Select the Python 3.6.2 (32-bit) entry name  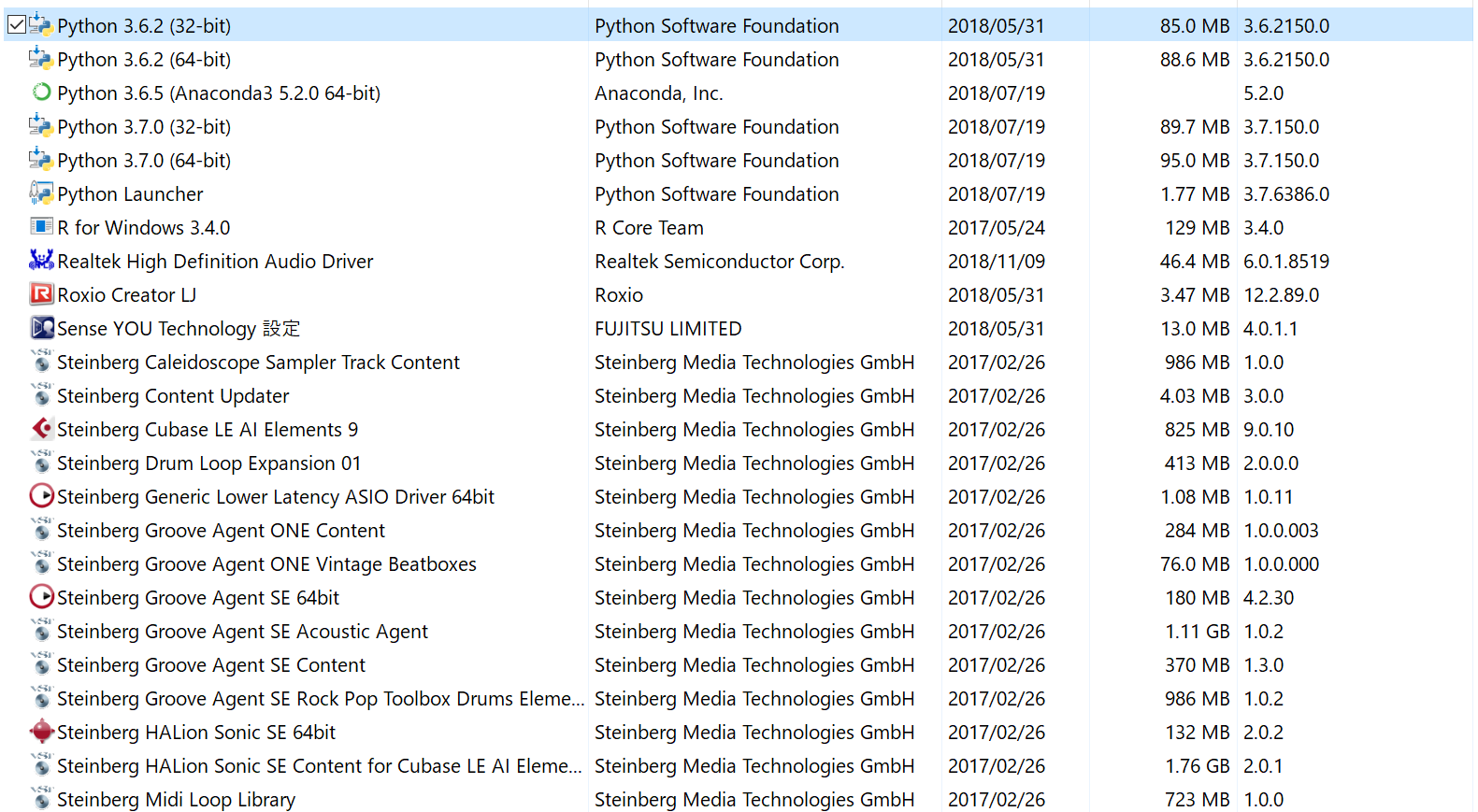144,26
